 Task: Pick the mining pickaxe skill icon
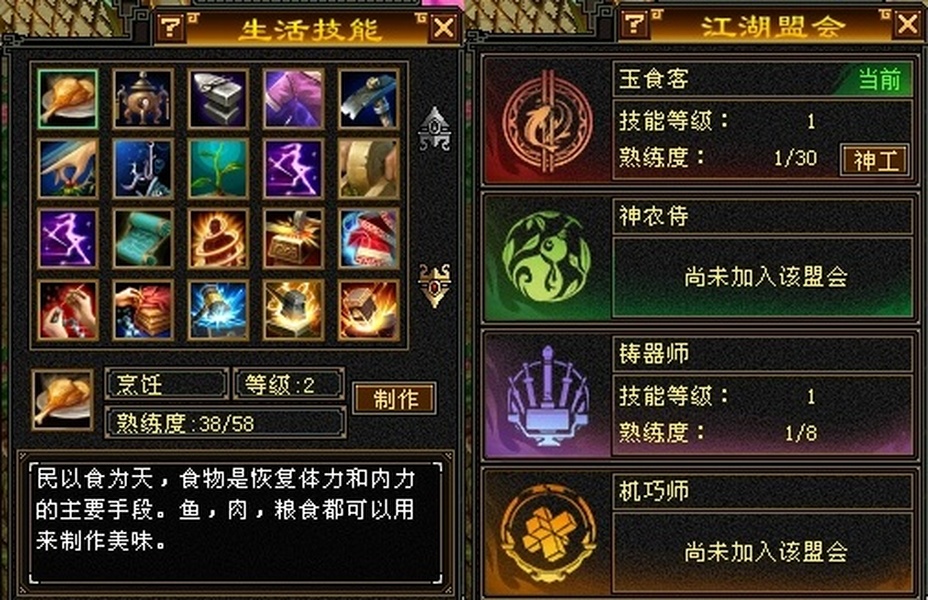coord(368,99)
